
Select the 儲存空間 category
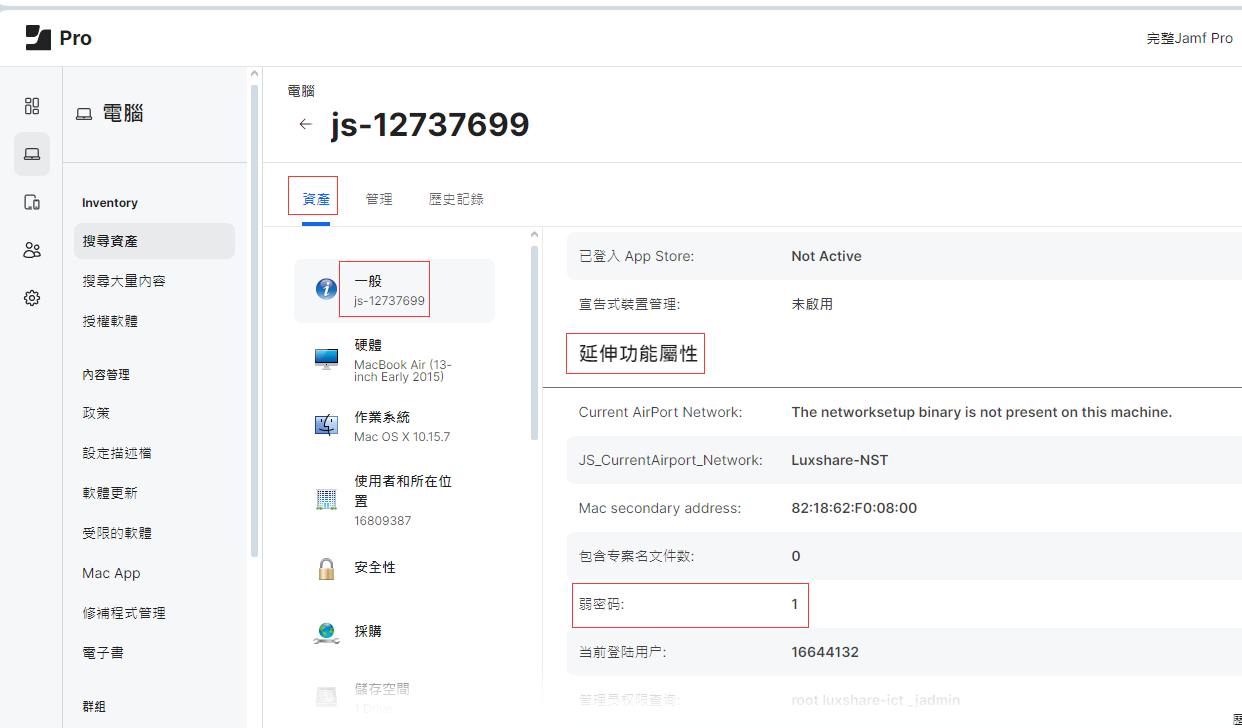pyautogui.click(x=394, y=697)
